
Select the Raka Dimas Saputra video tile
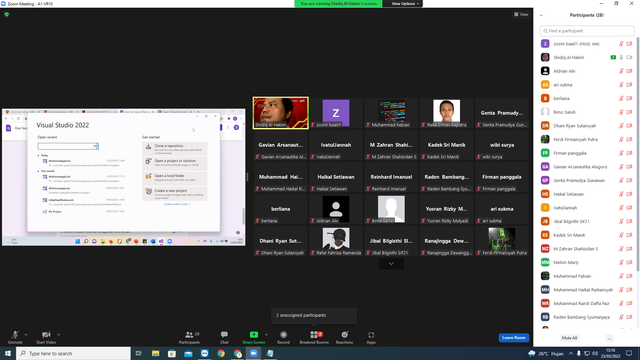(x=447, y=113)
